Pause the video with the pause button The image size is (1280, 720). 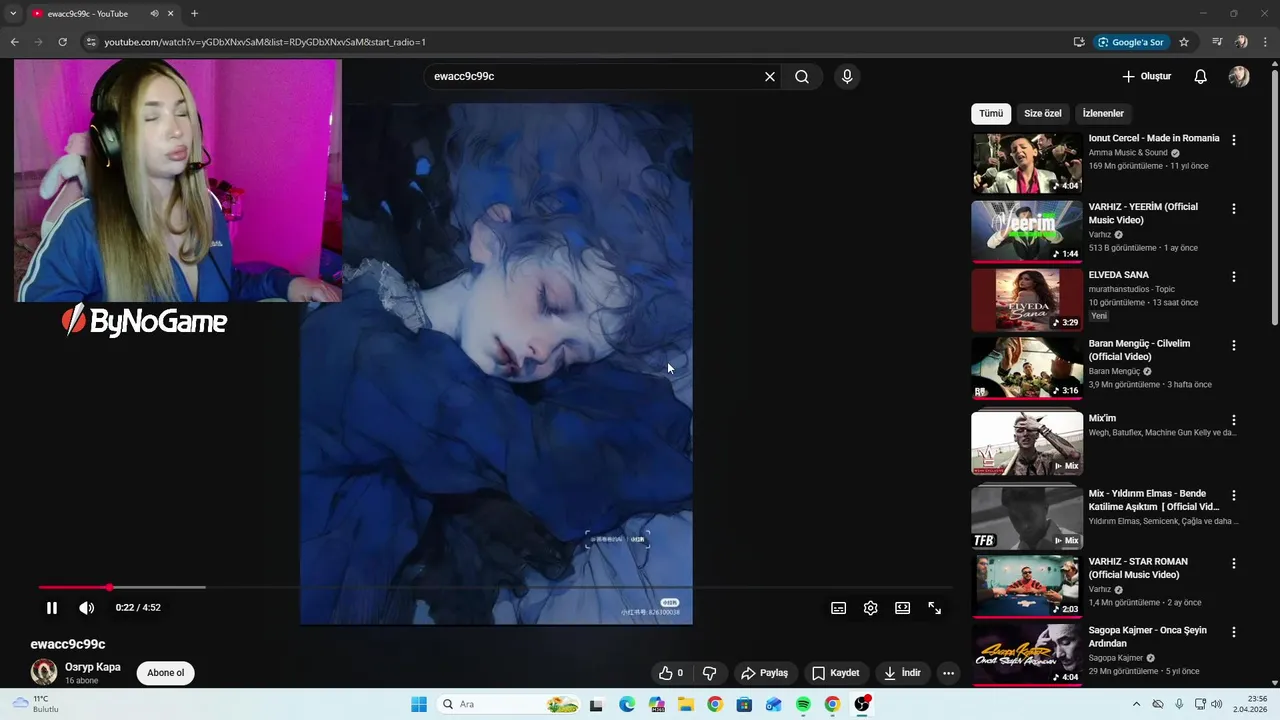pyautogui.click(x=52, y=608)
